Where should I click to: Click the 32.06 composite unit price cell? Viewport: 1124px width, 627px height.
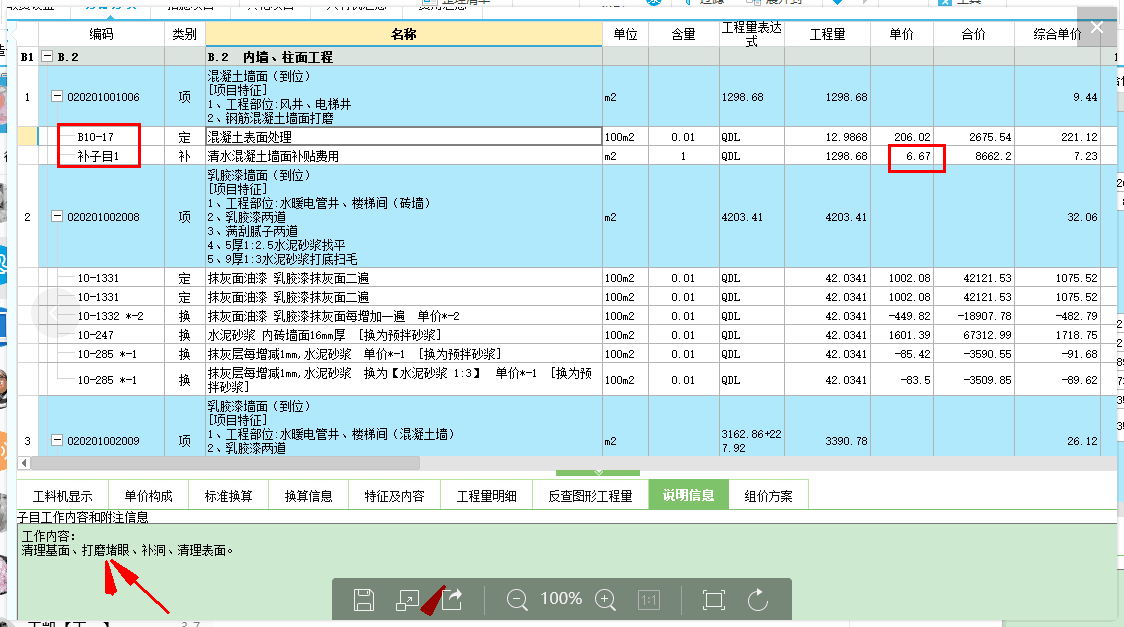[1057, 216]
